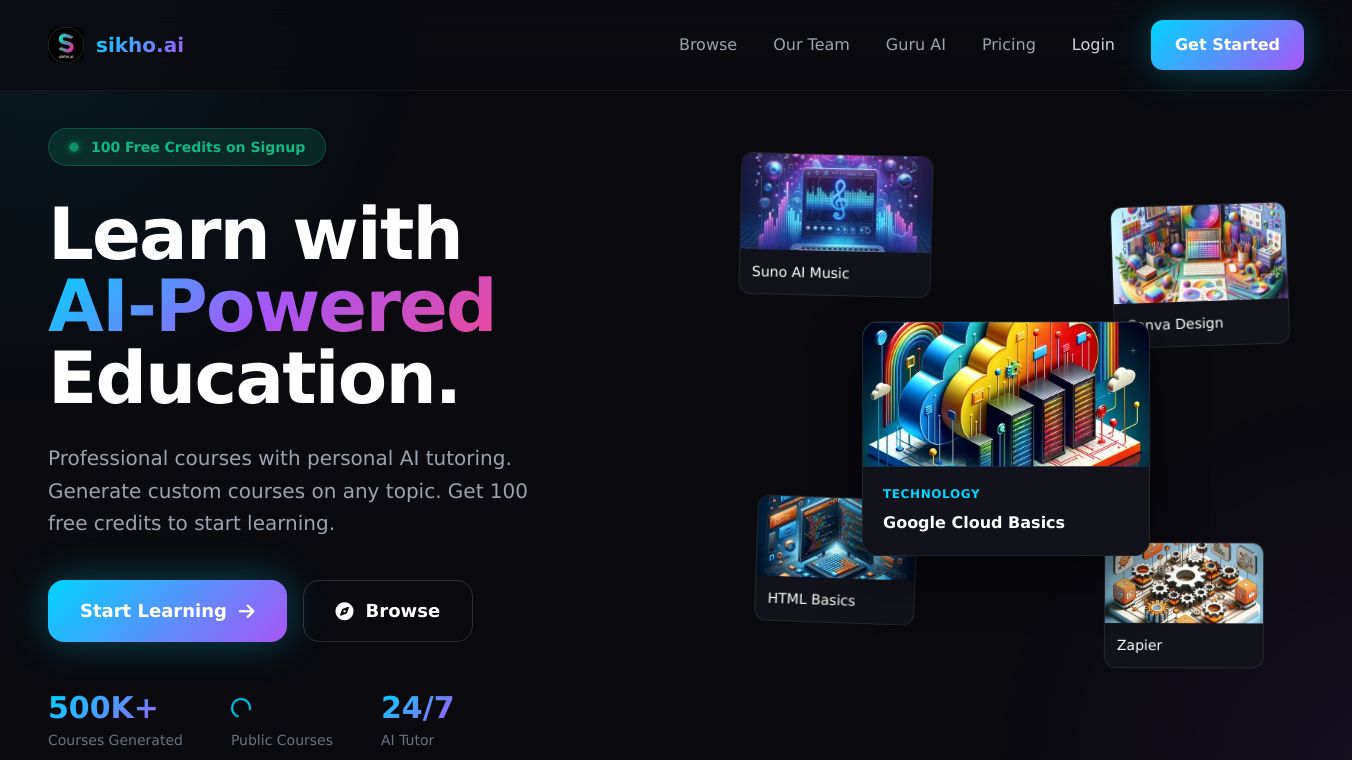Click the Get Started button
The image size is (1352, 760).
1227,45
